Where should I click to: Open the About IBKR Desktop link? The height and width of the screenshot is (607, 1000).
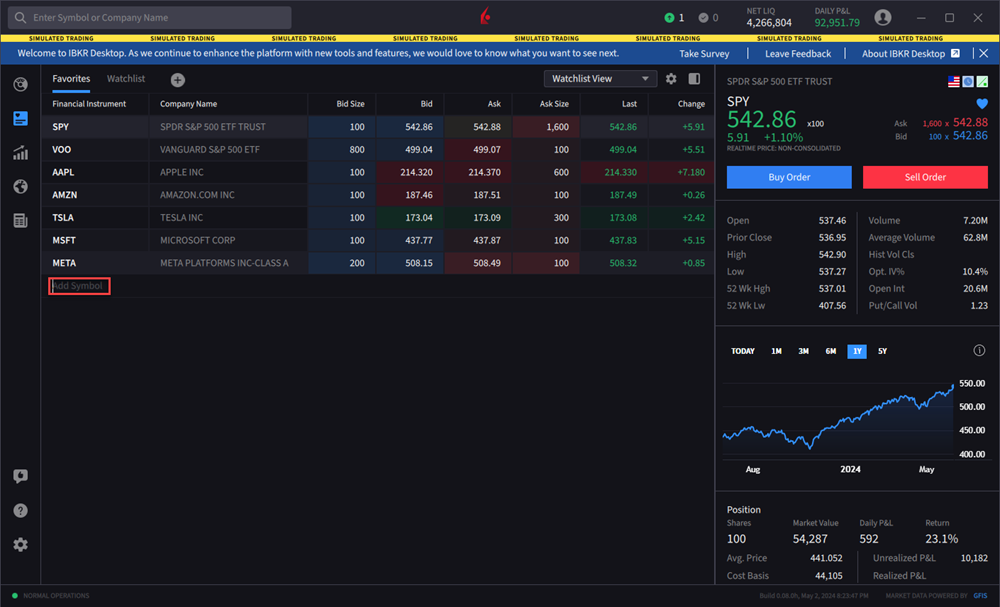point(903,54)
